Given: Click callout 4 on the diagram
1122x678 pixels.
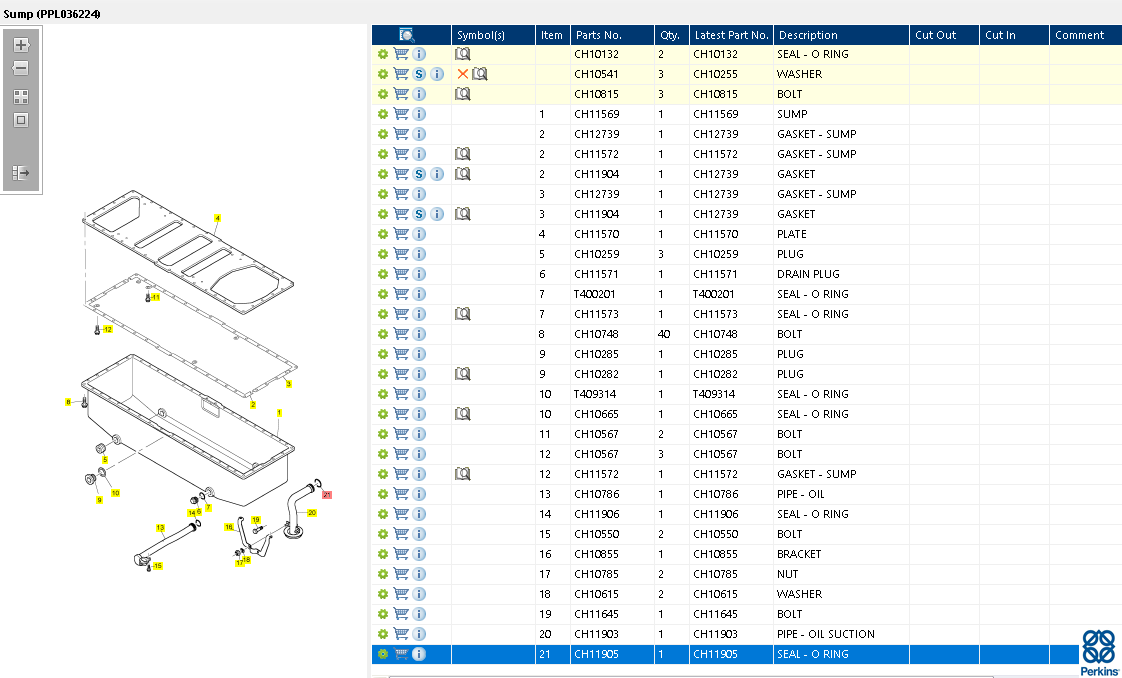Looking at the screenshot, I should 217,218.
